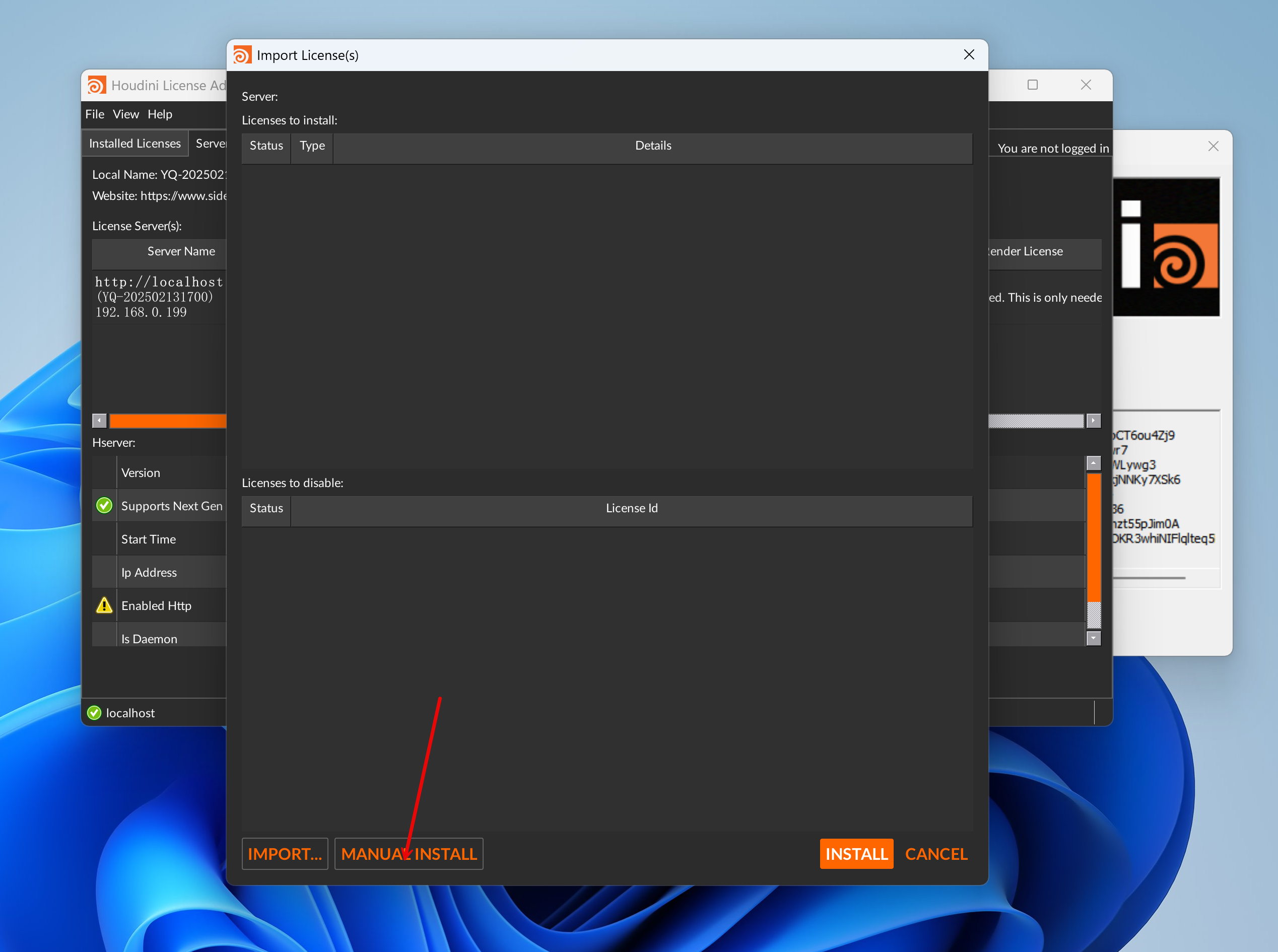Click green checkmark beside Supports Next Gen

coord(104,505)
